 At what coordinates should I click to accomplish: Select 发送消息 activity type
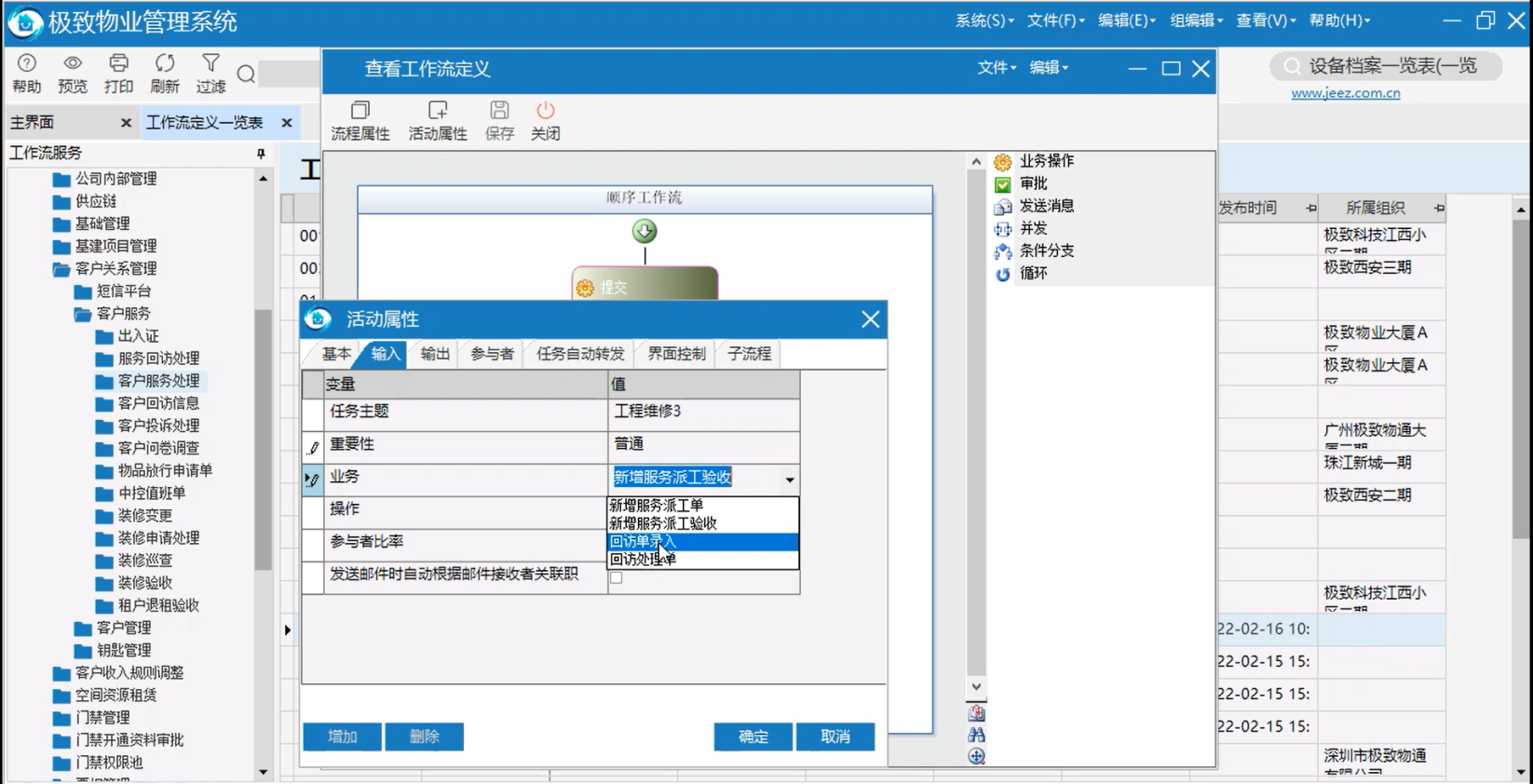tap(1034, 206)
